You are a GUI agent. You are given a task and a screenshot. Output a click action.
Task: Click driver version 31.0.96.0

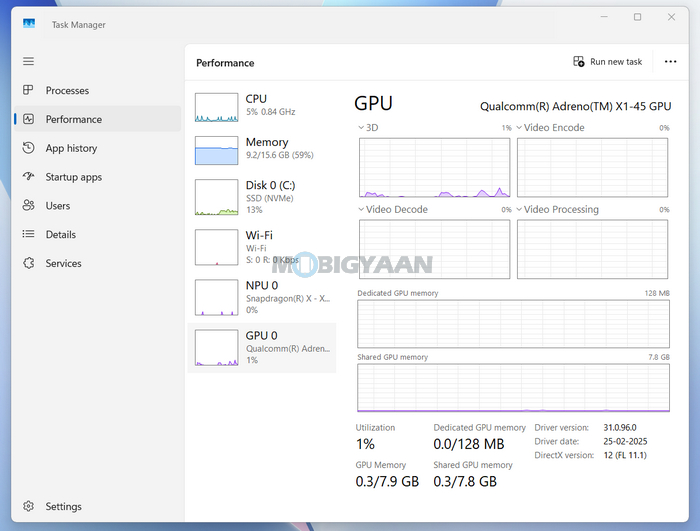[620, 428]
